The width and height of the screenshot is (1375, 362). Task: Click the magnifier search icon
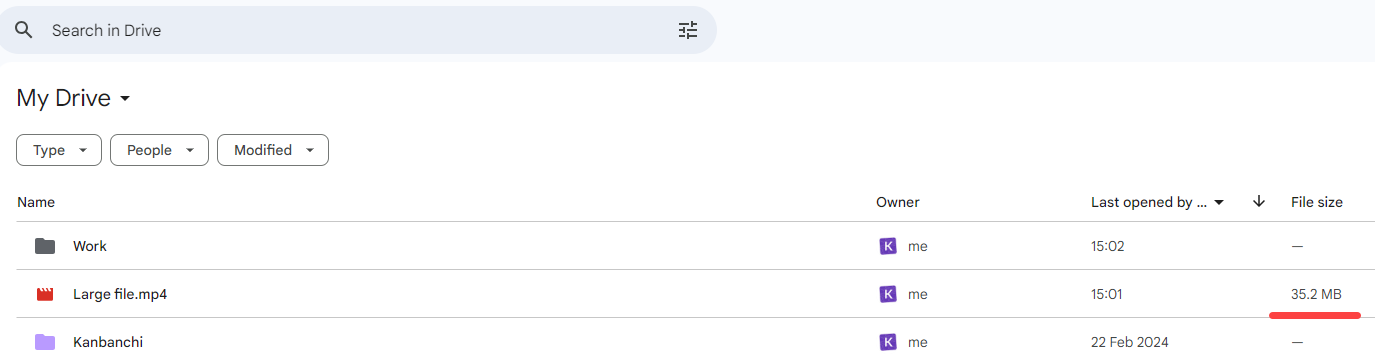(24, 30)
